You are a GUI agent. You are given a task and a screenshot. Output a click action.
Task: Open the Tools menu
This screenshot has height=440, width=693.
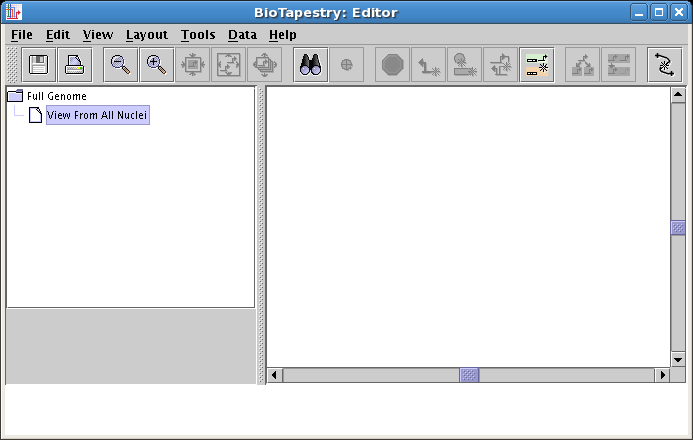point(198,34)
